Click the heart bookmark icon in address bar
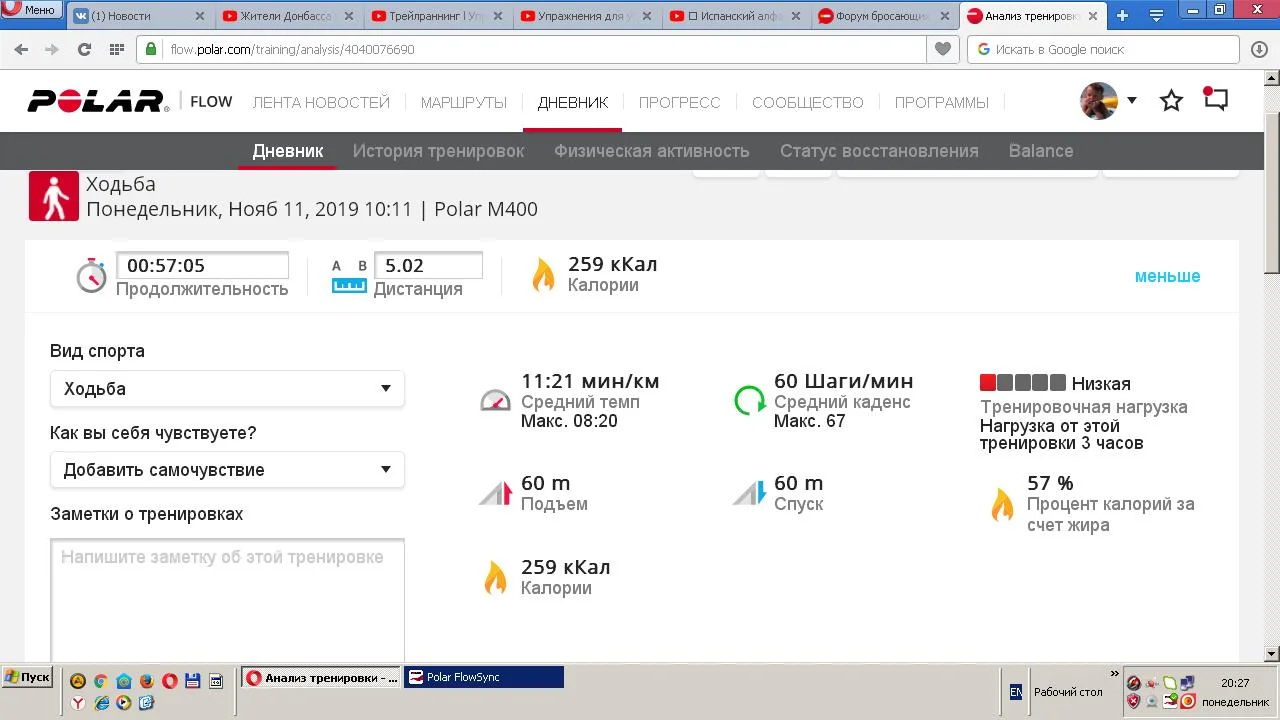The image size is (1280, 720). pos(941,49)
